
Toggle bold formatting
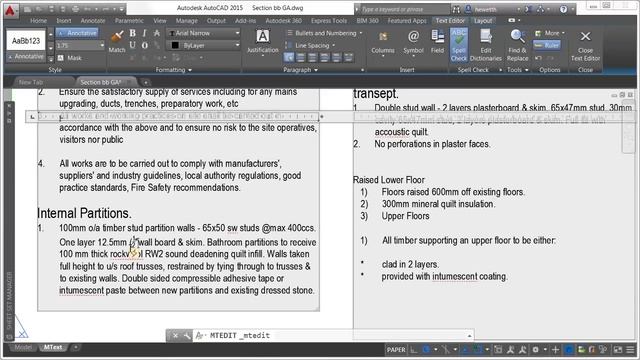133,33
